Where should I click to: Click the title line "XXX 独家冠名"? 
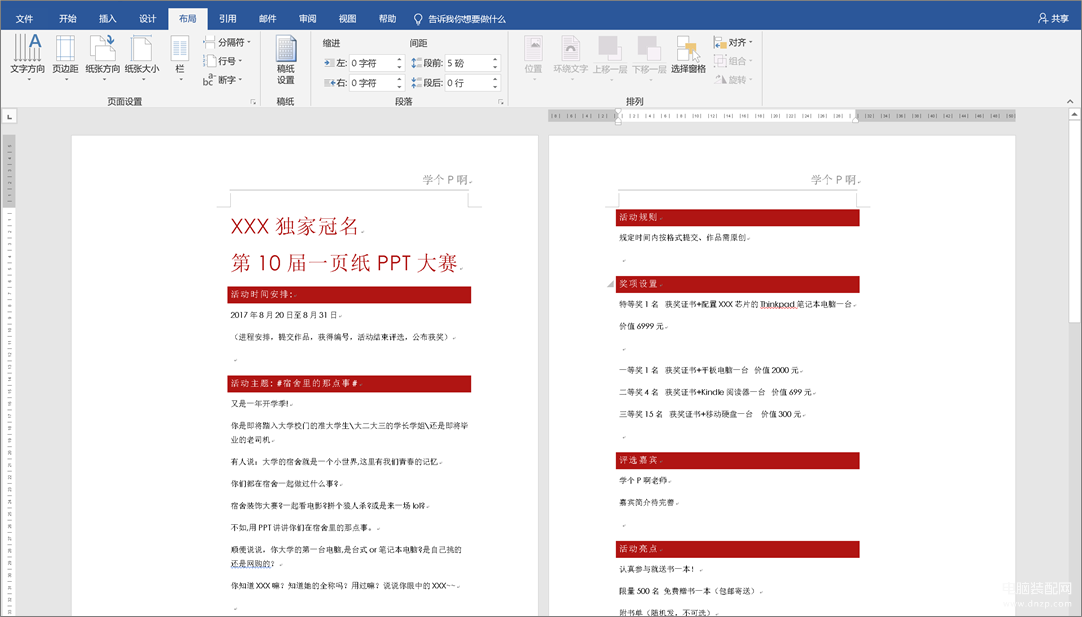coord(295,226)
